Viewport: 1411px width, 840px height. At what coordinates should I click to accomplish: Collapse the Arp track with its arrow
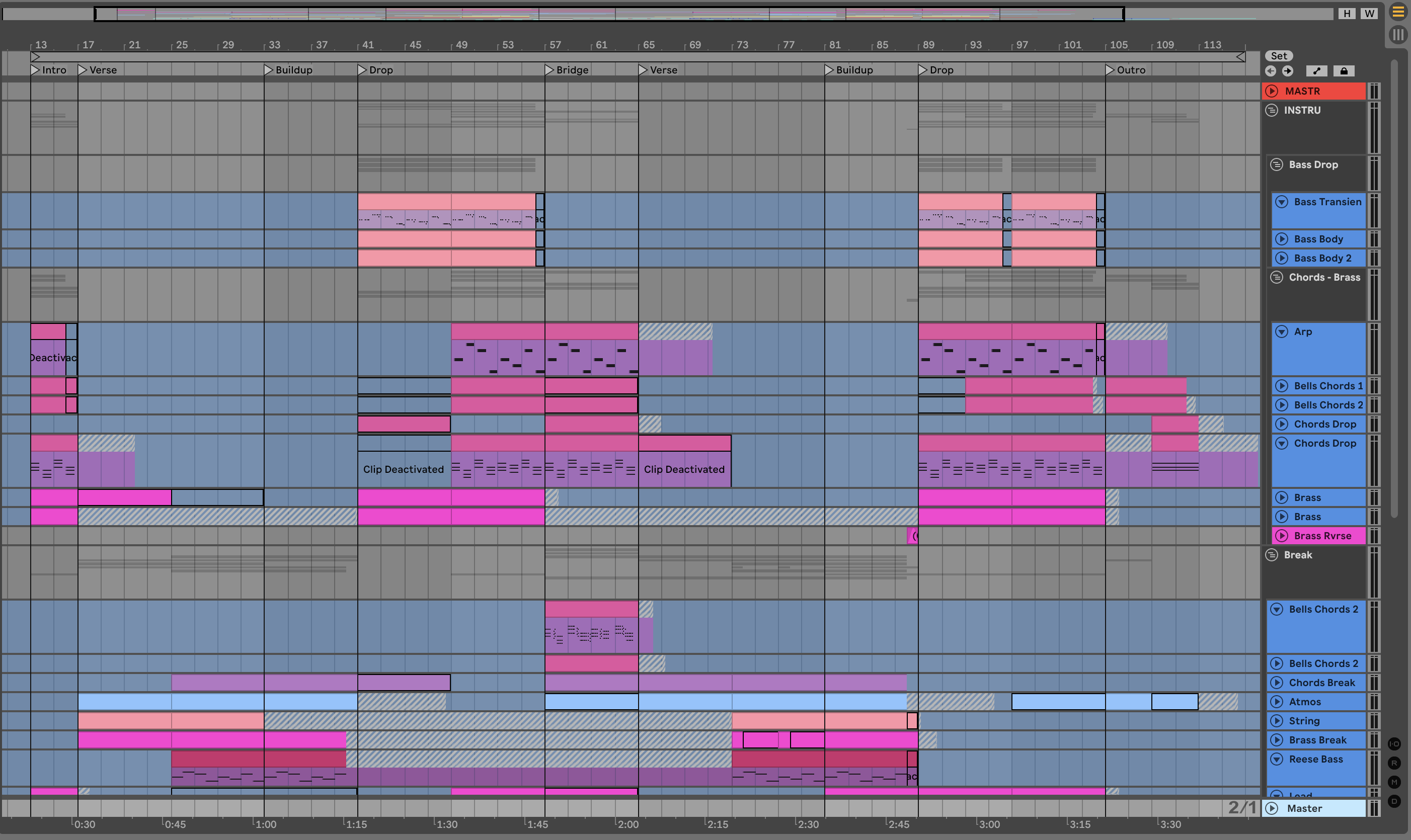(x=1282, y=331)
